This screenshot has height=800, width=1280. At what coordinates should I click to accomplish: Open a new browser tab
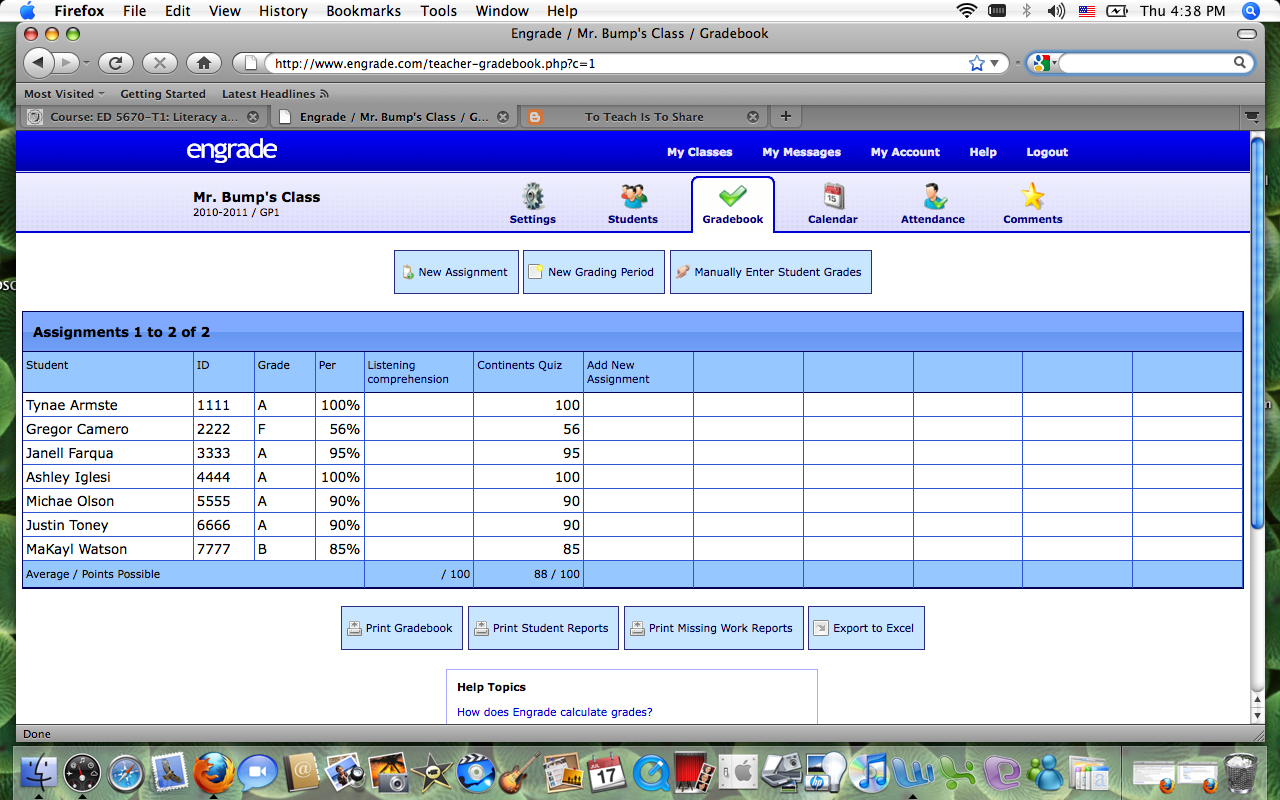786,116
